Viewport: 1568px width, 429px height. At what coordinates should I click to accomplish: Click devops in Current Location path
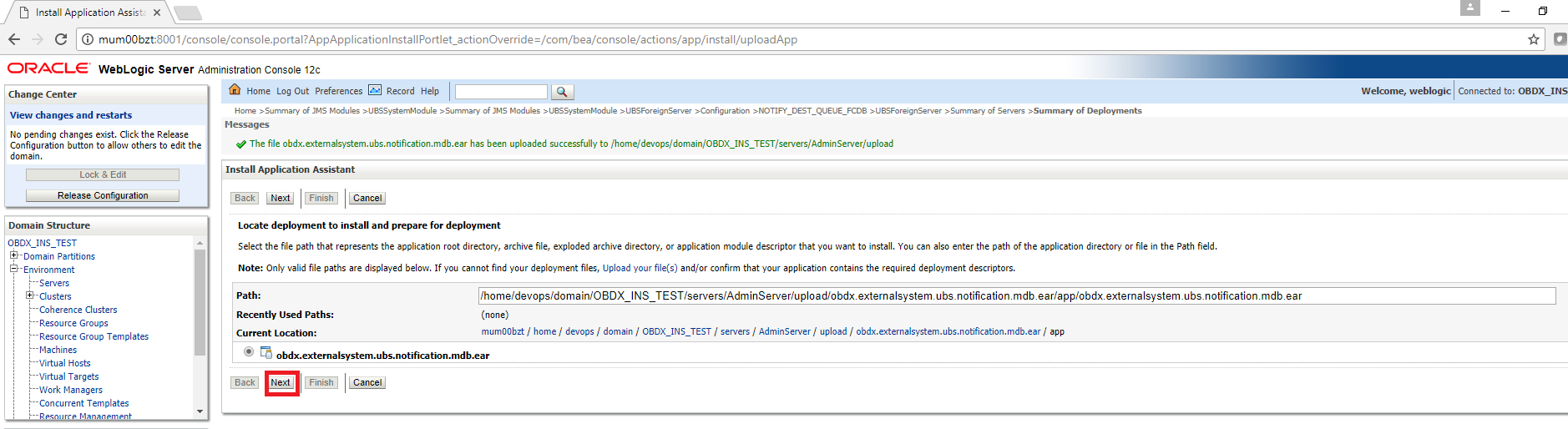click(579, 331)
